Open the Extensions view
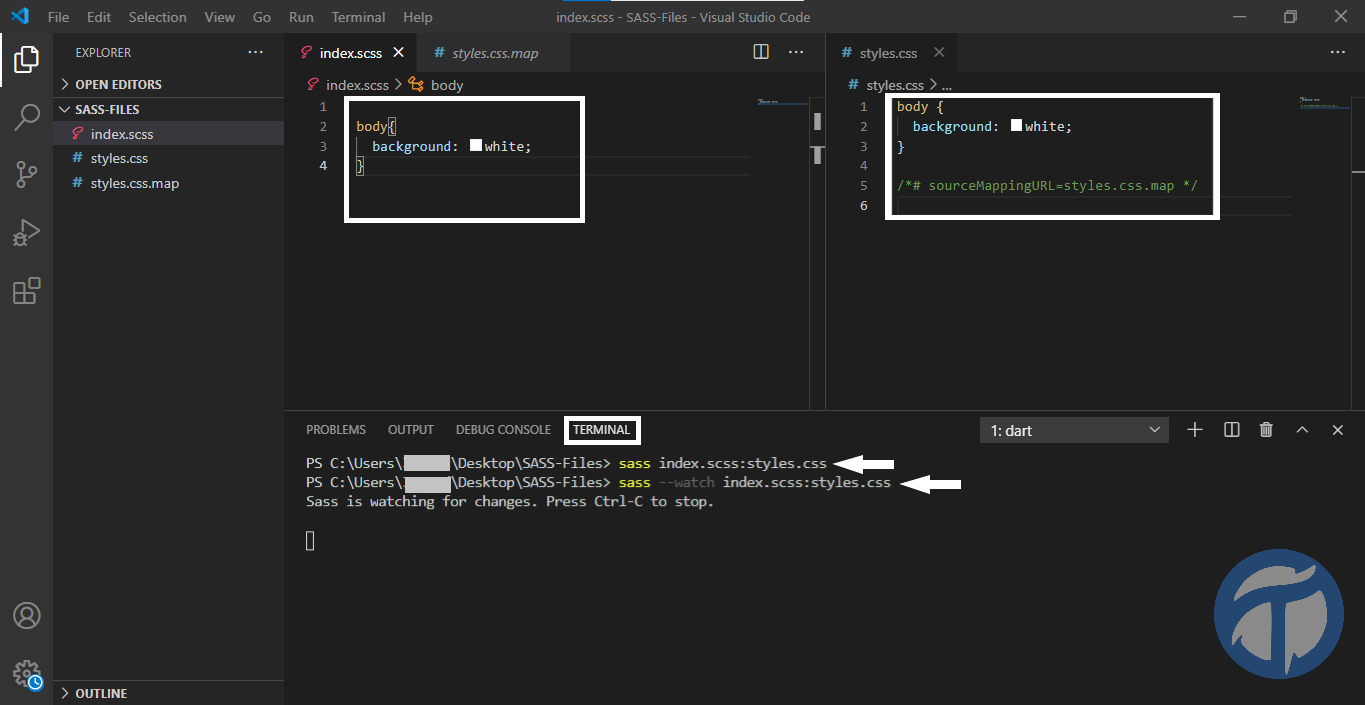The height and width of the screenshot is (705, 1365). coord(26,291)
